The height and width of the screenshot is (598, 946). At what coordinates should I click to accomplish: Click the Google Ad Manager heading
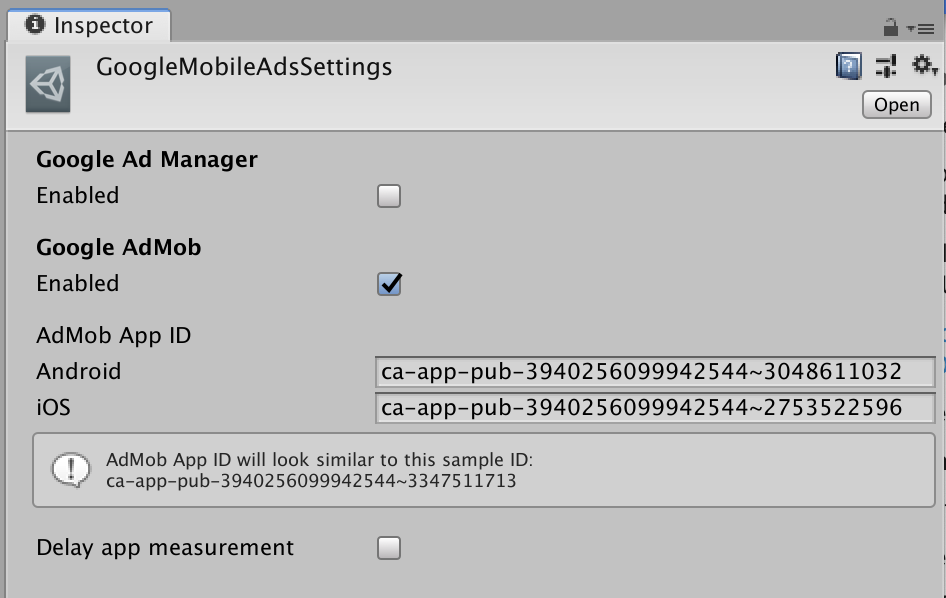tap(147, 160)
